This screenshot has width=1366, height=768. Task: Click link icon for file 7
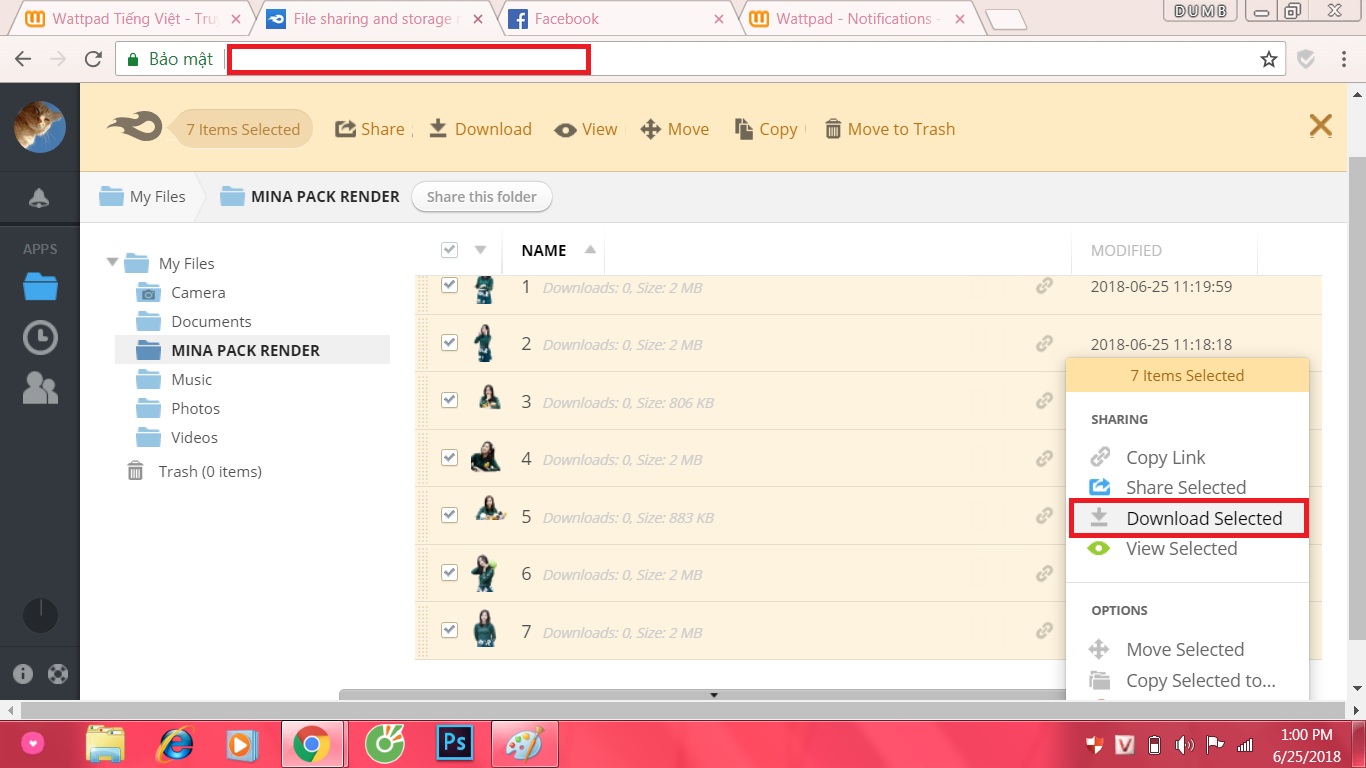[1044, 631]
